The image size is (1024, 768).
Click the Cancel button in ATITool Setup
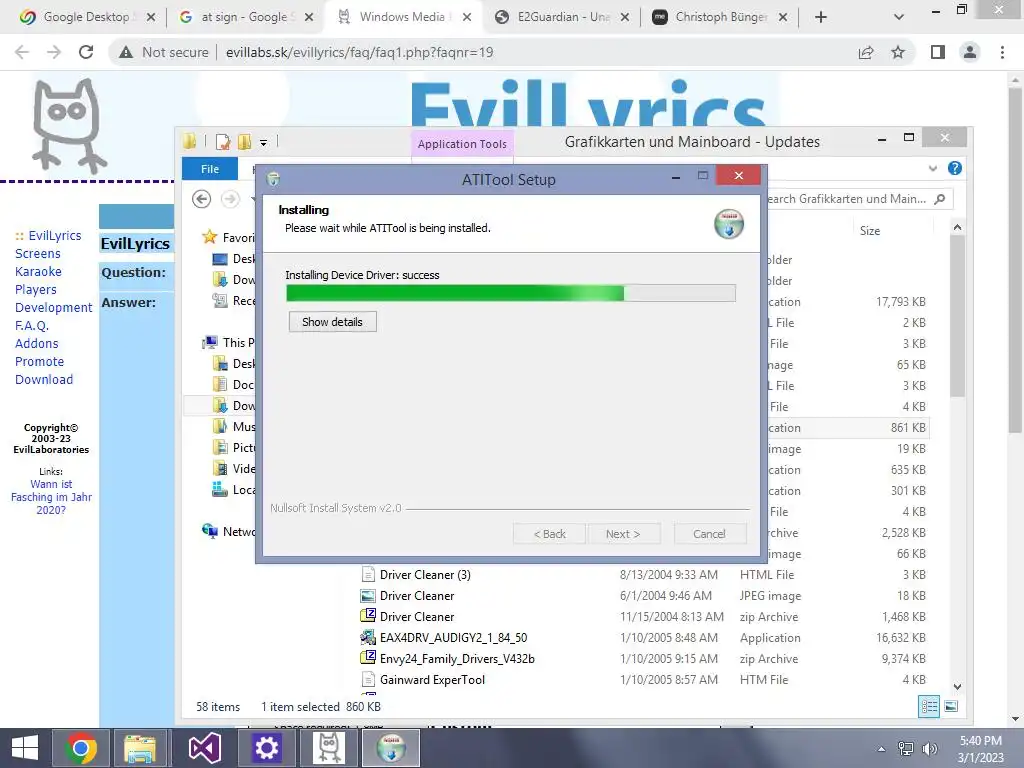tap(709, 534)
